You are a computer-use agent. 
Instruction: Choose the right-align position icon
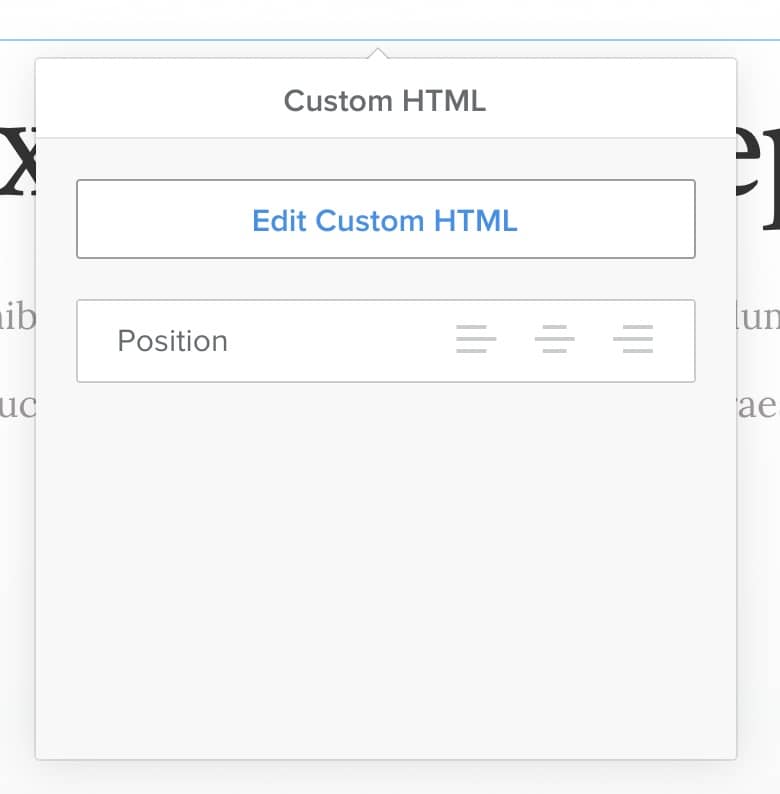tap(633, 340)
